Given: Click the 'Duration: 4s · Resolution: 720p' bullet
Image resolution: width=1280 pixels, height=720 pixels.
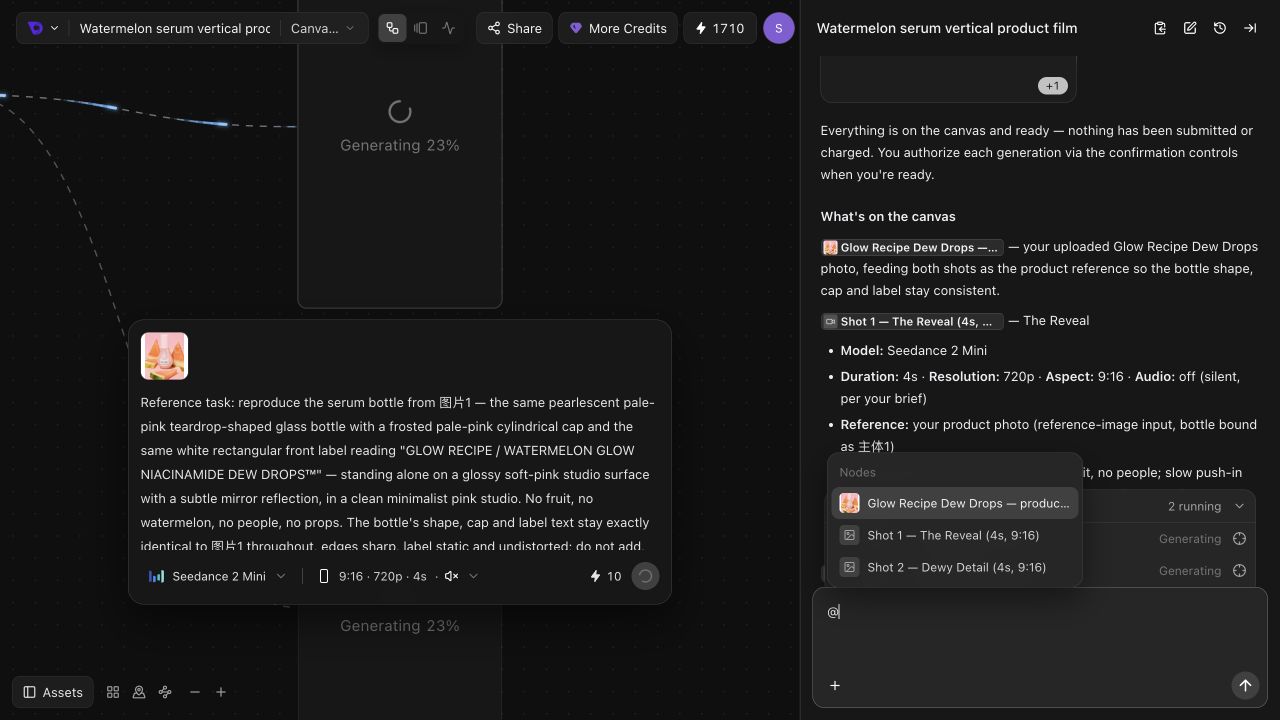Looking at the screenshot, I should (x=1040, y=387).
